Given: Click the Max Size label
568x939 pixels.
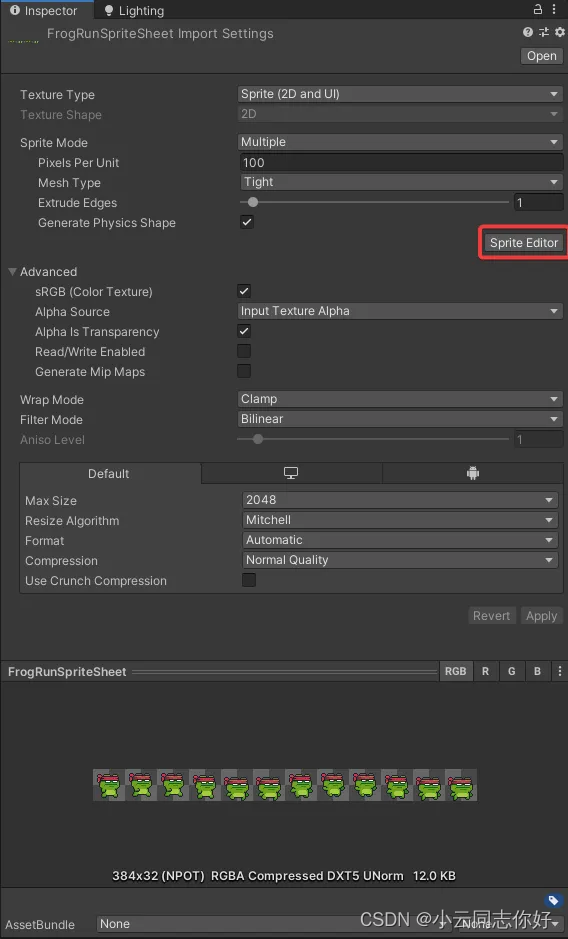Looking at the screenshot, I should click(x=51, y=500).
